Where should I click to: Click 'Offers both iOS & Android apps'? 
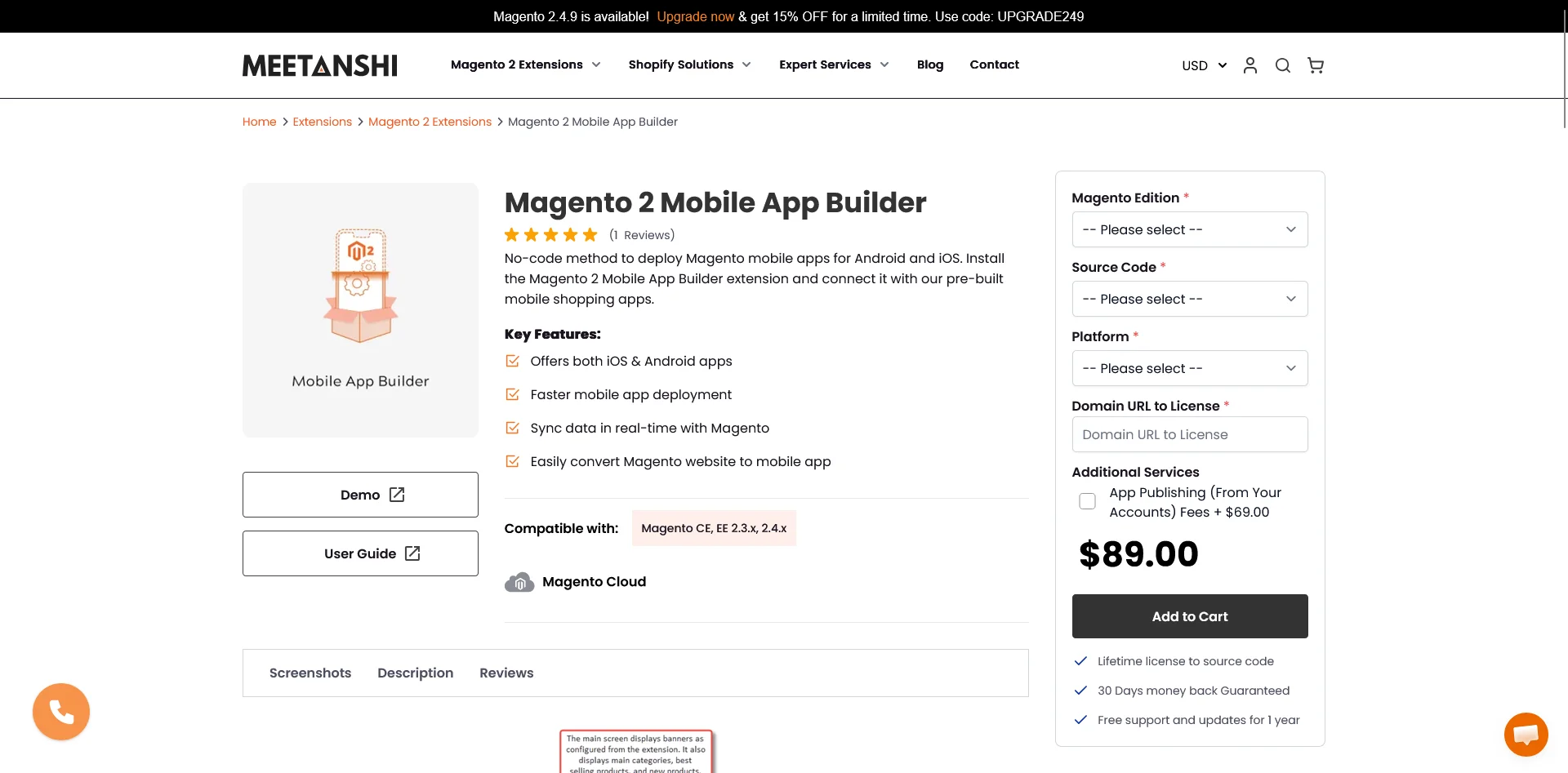pyautogui.click(x=631, y=361)
